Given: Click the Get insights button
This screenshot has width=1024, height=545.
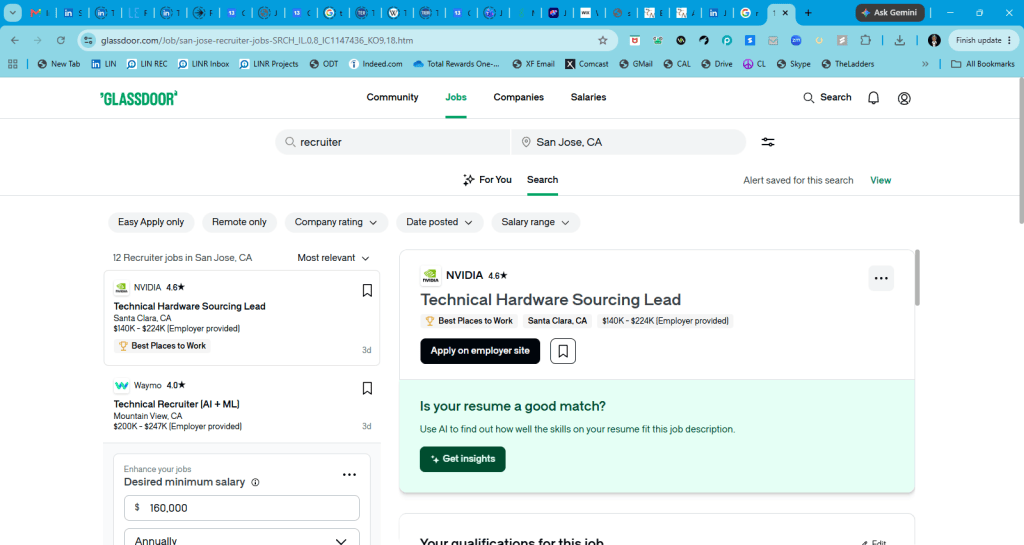Looking at the screenshot, I should point(462,459).
